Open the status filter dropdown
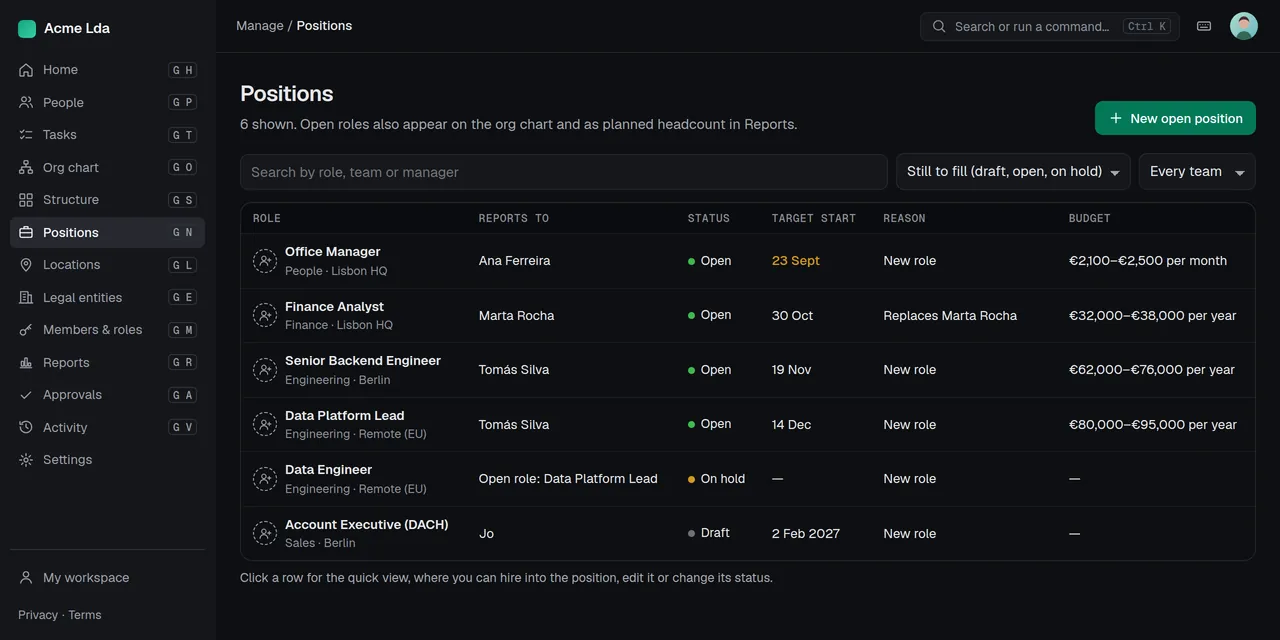This screenshot has height=640, width=1280. click(x=1013, y=172)
